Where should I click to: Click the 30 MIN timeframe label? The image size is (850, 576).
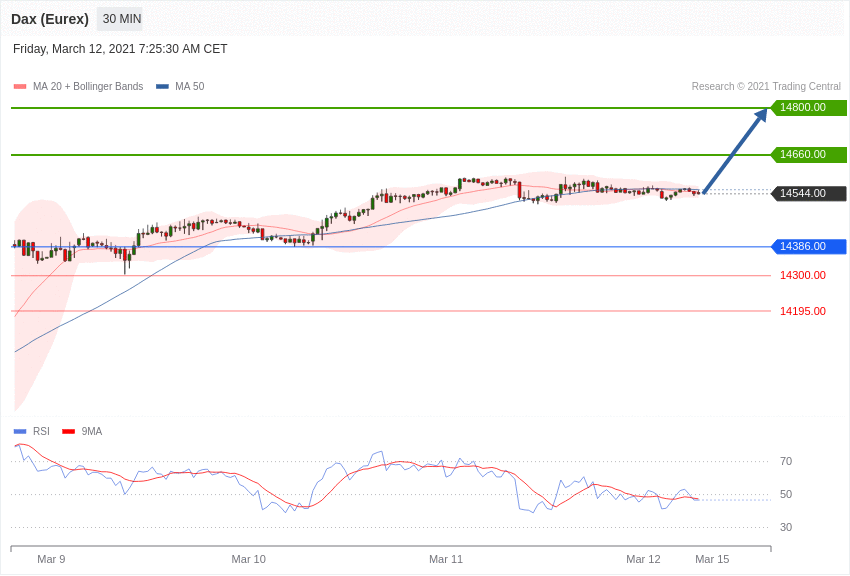[121, 19]
